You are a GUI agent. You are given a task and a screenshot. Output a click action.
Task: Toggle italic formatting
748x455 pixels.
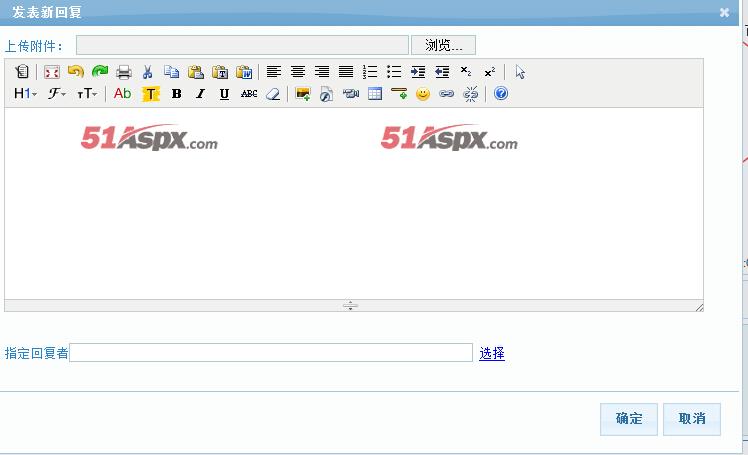click(x=200, y=93)
